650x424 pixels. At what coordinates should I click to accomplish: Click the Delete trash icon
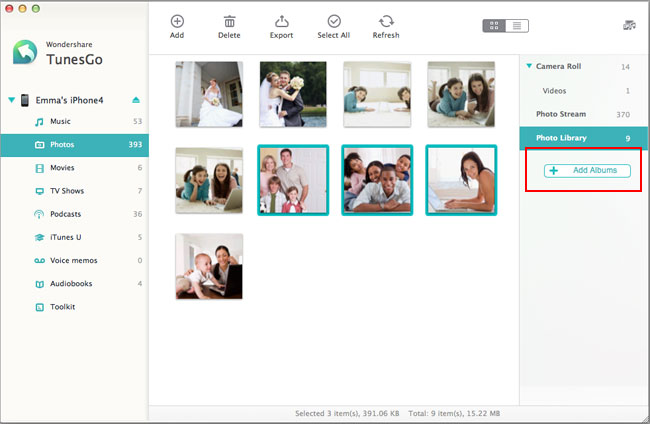pos(229,21)
